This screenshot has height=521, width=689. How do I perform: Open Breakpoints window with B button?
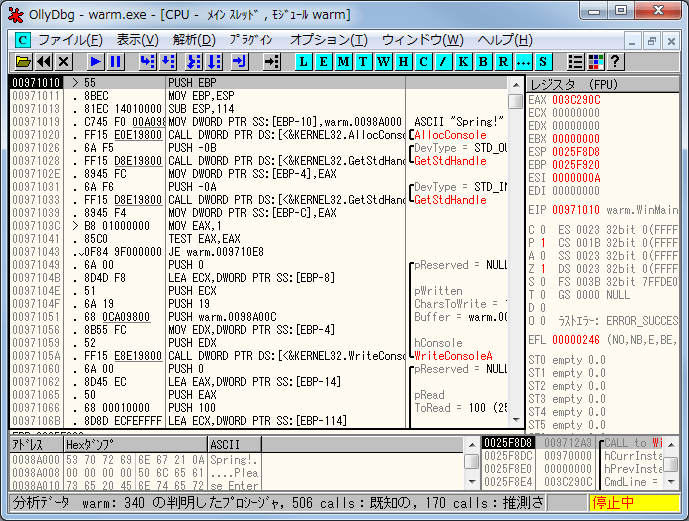click(x=483, y=62)
